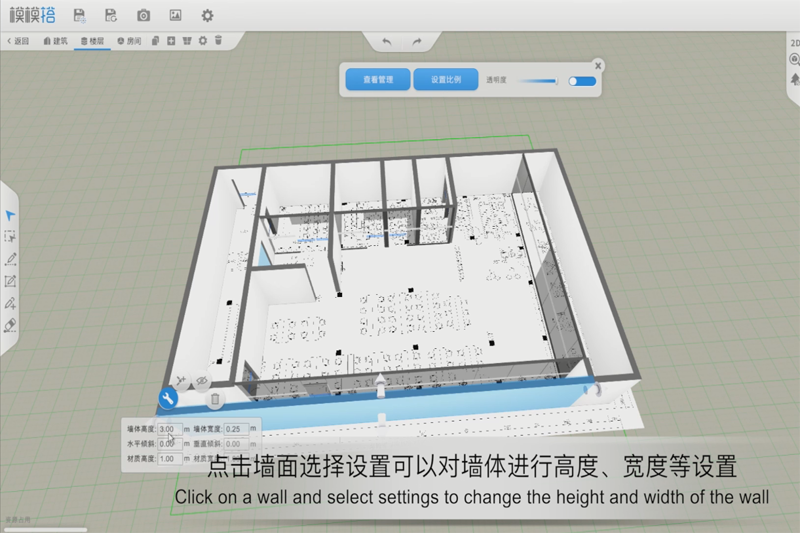Click the 设置比例 button
This screenshot has height=533, width=800.
coord(446,80)
